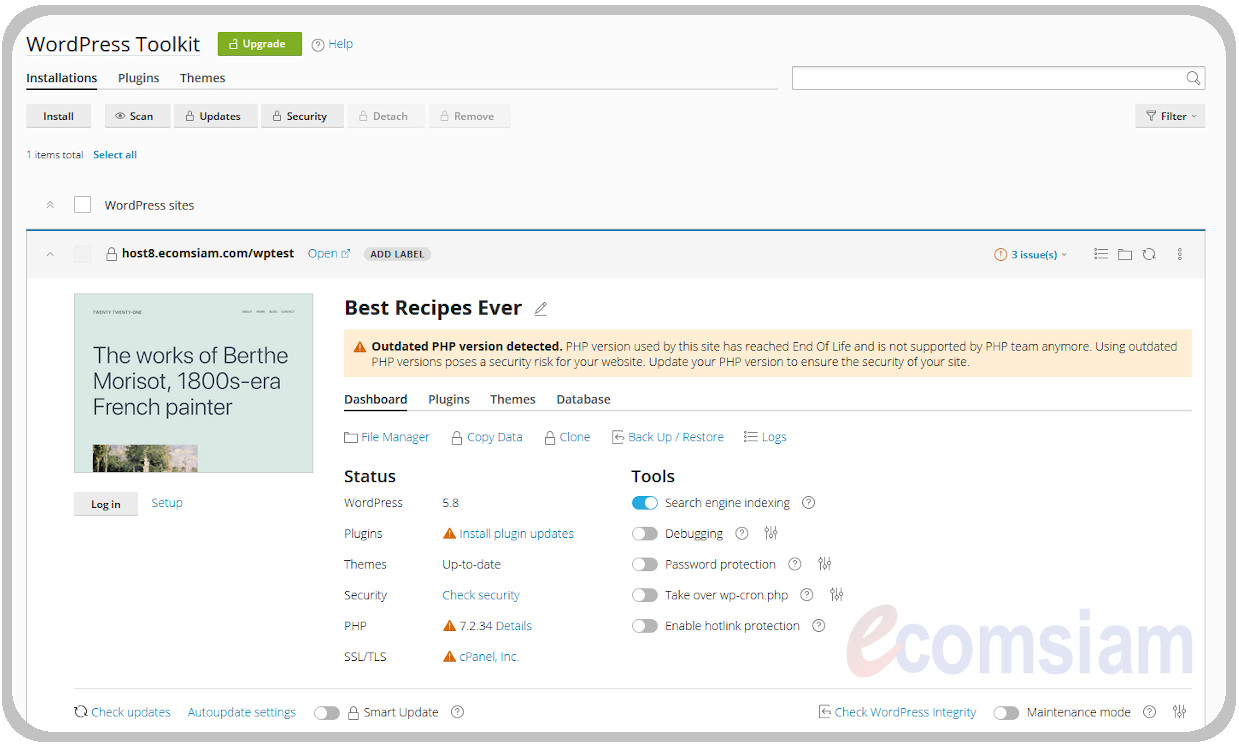The width and height of the screenshot is (1239, 747).
Task: Click the Check security link
Action: point(481,595)
